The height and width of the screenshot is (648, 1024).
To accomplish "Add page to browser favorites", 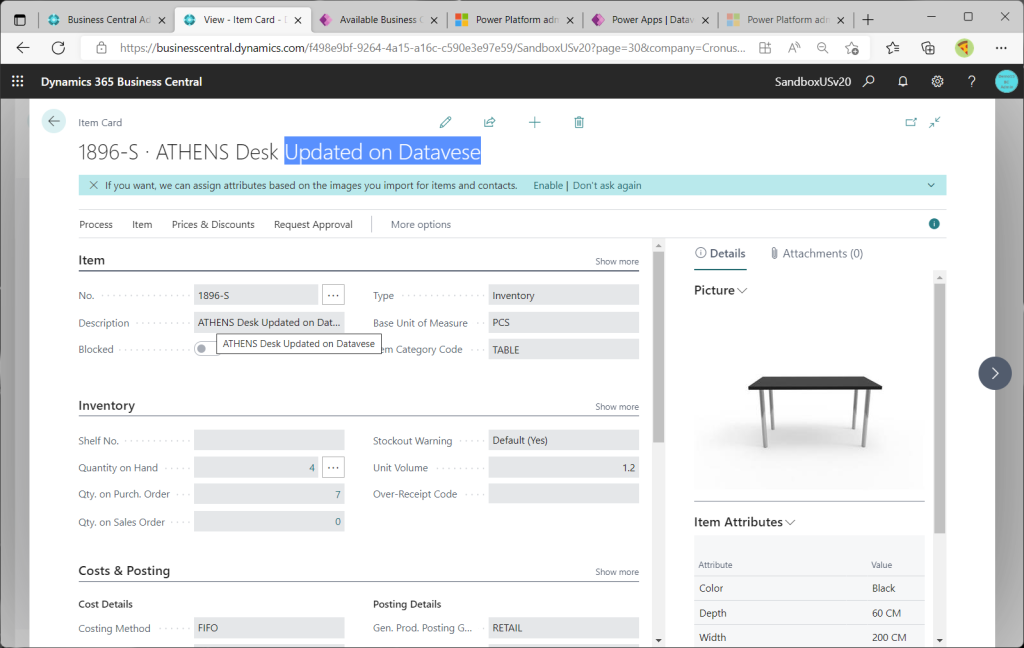I will tap(852, 48).
